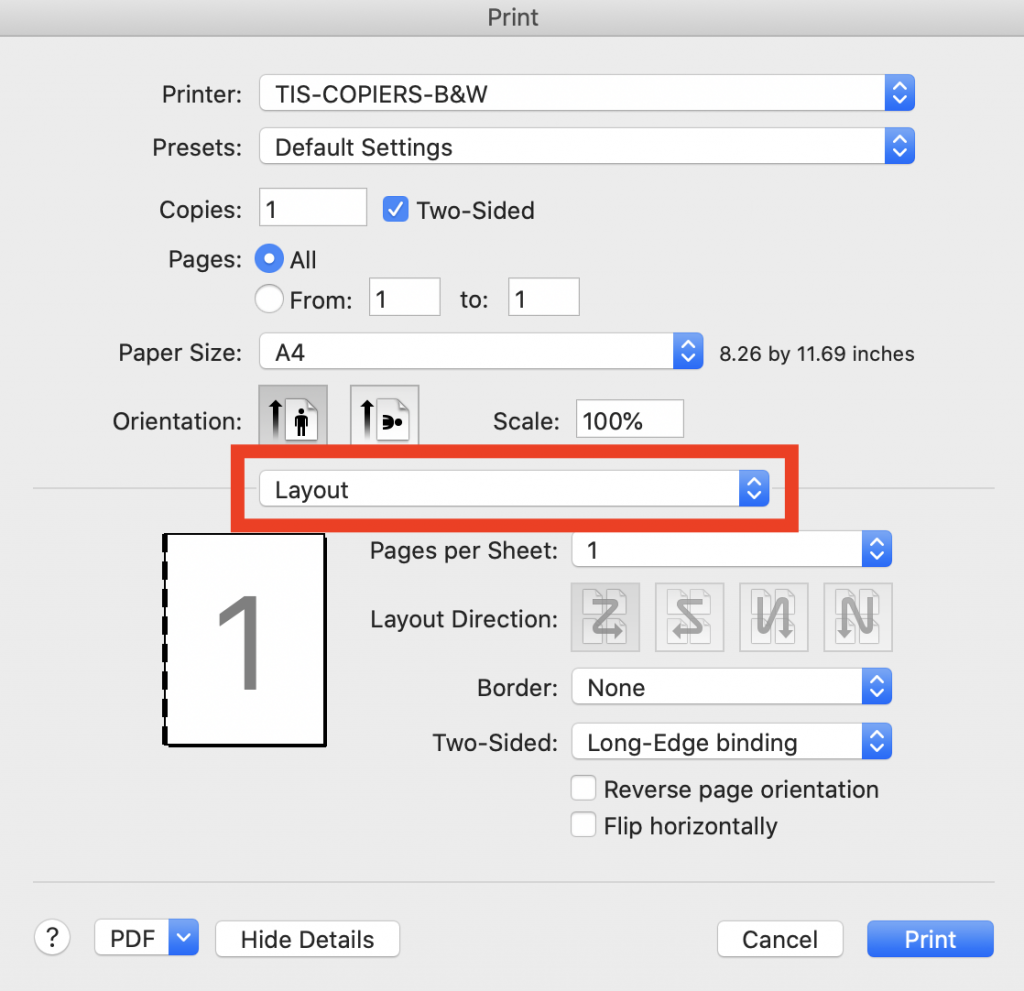1024x991 pixels.
Task: Open the PDF options arrow menu
Action: click(184, 938)
